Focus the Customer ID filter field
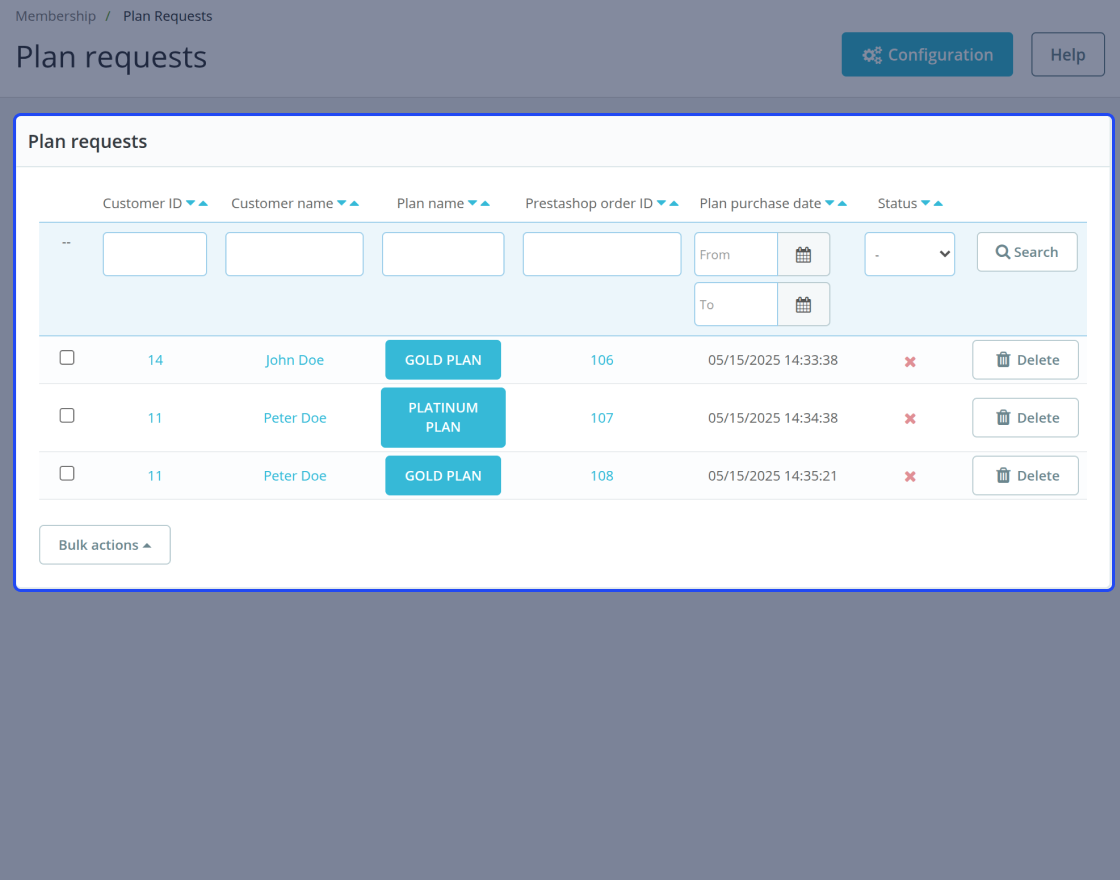Screen dimensions: 1120x880 [155, 254]
